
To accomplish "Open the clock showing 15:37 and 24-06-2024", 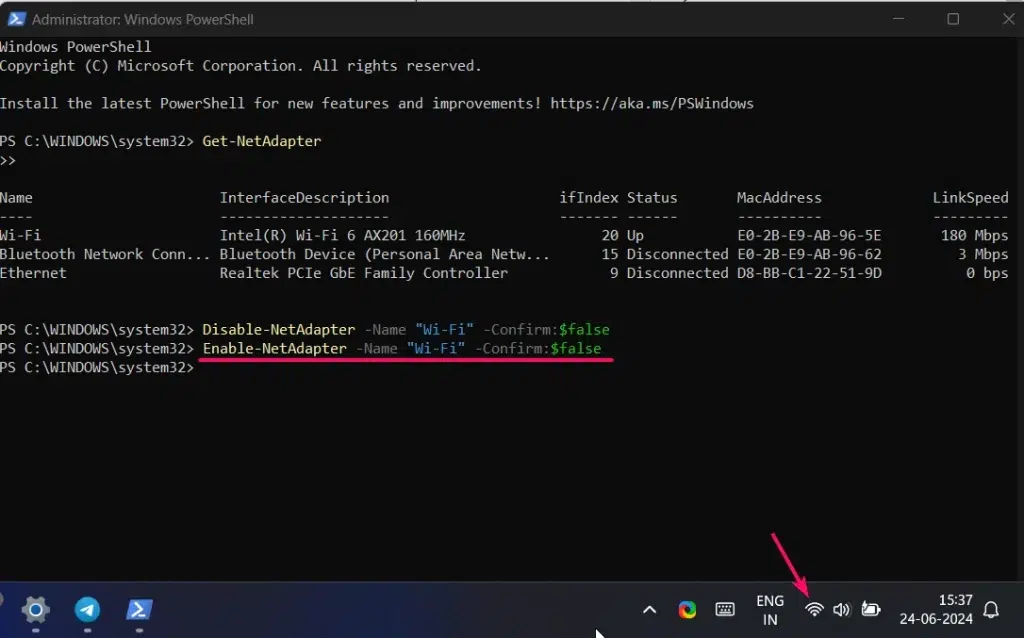I will [x=936, y=609].
